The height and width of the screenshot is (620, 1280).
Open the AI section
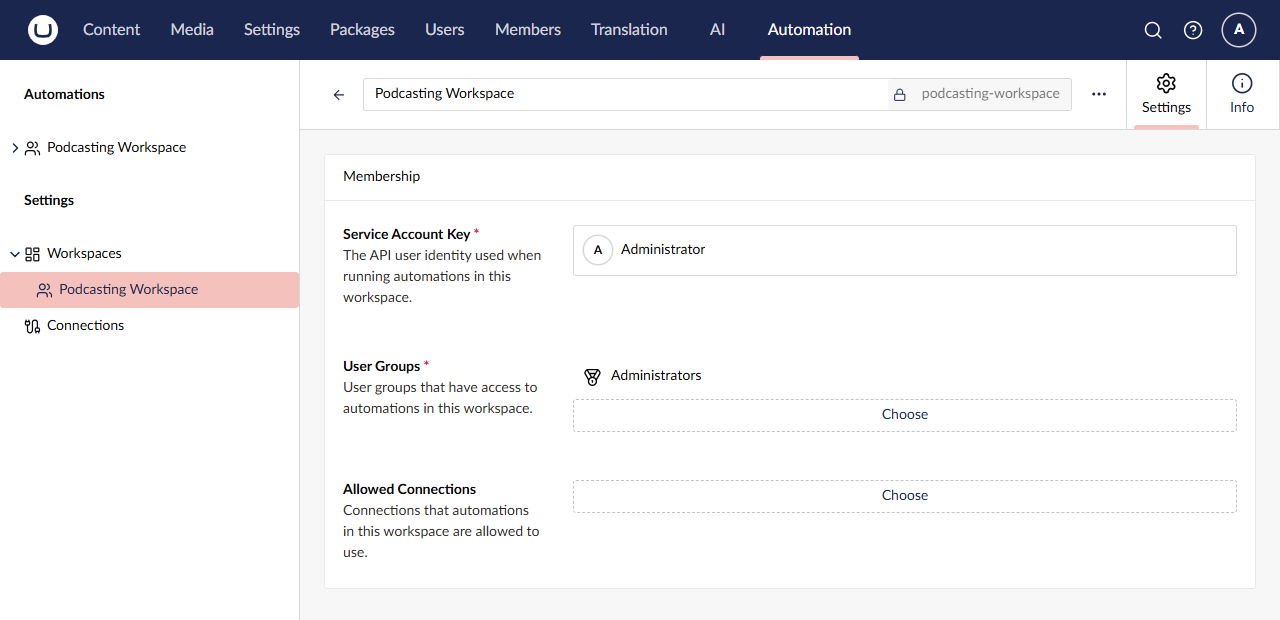pyautogui.click(x=717, y=30)
